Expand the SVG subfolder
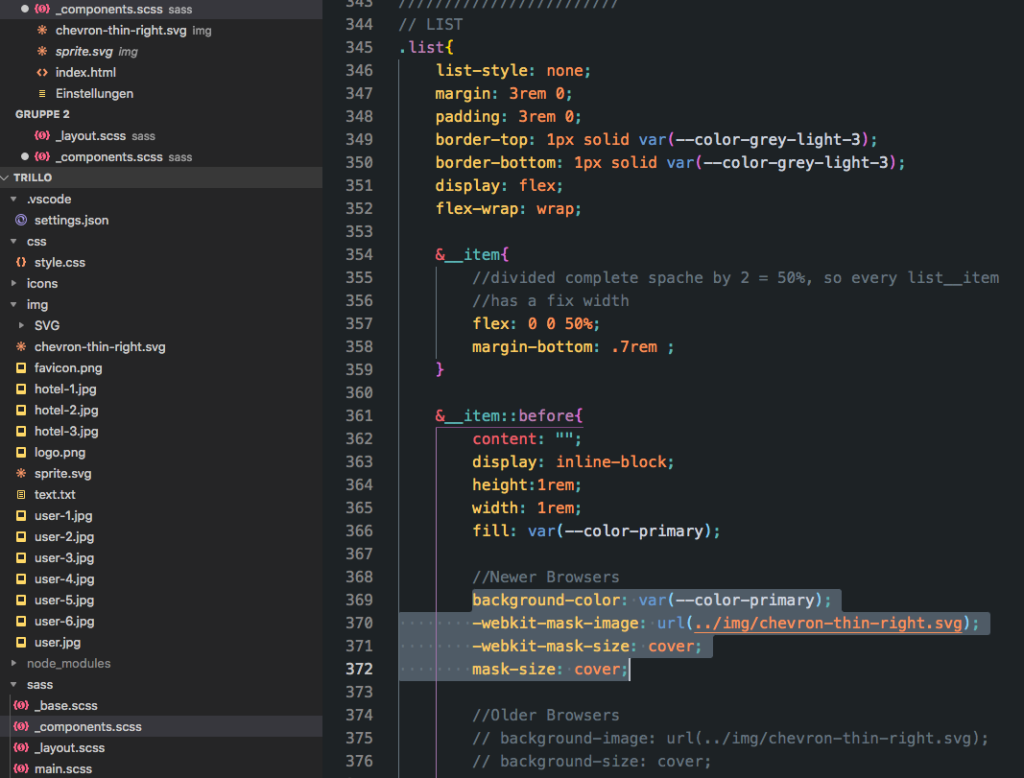The width and height of the screenshot is (1024, 778). [x=22, y=326]
